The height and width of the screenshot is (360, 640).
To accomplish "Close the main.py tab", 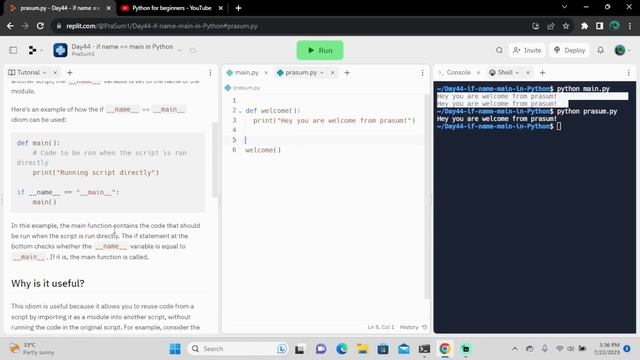I will coord(266,73).
